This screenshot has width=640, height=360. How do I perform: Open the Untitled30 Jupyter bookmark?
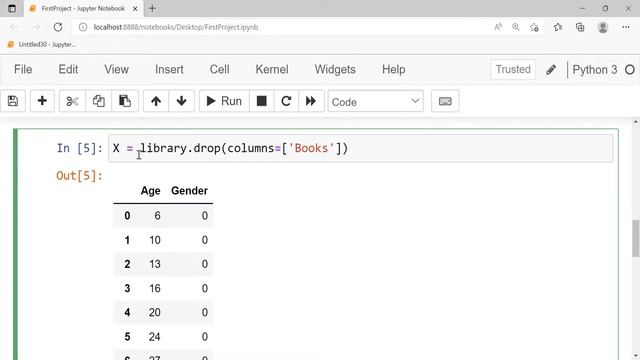pyautogui.click(x=42, y=44)
